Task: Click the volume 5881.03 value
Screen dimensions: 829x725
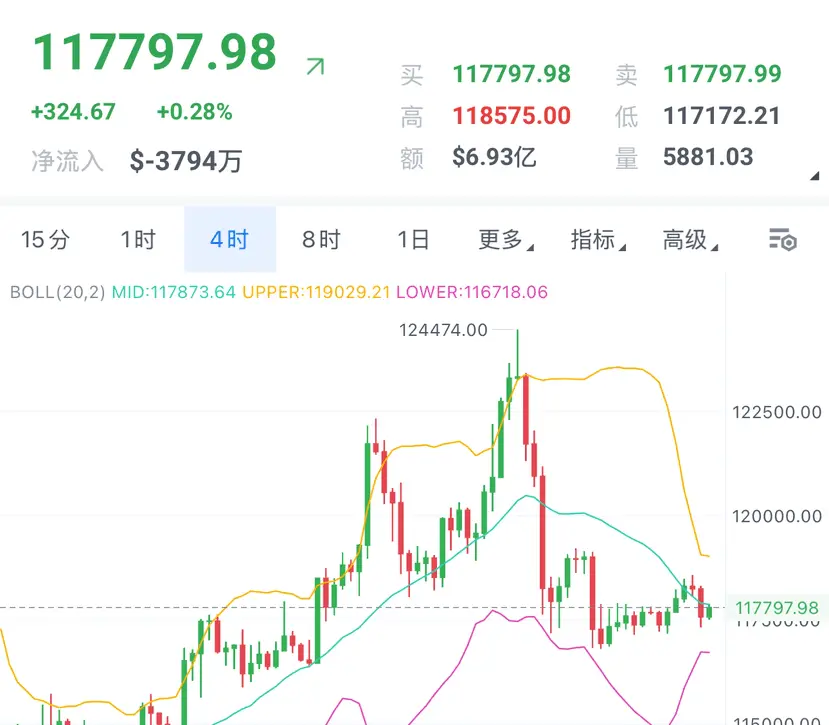Action: tap(708, 157)
